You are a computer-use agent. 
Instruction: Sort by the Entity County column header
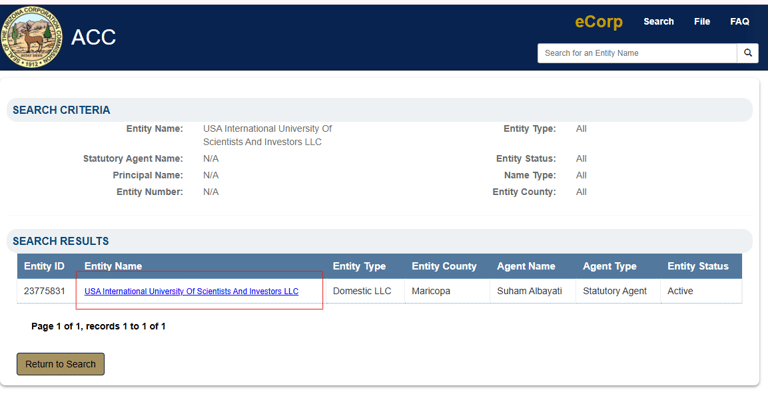[444, 266]
